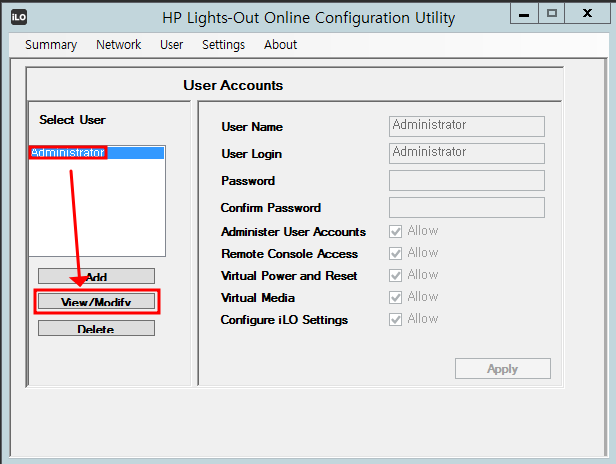Click the Delete user button

click(96, 328)
